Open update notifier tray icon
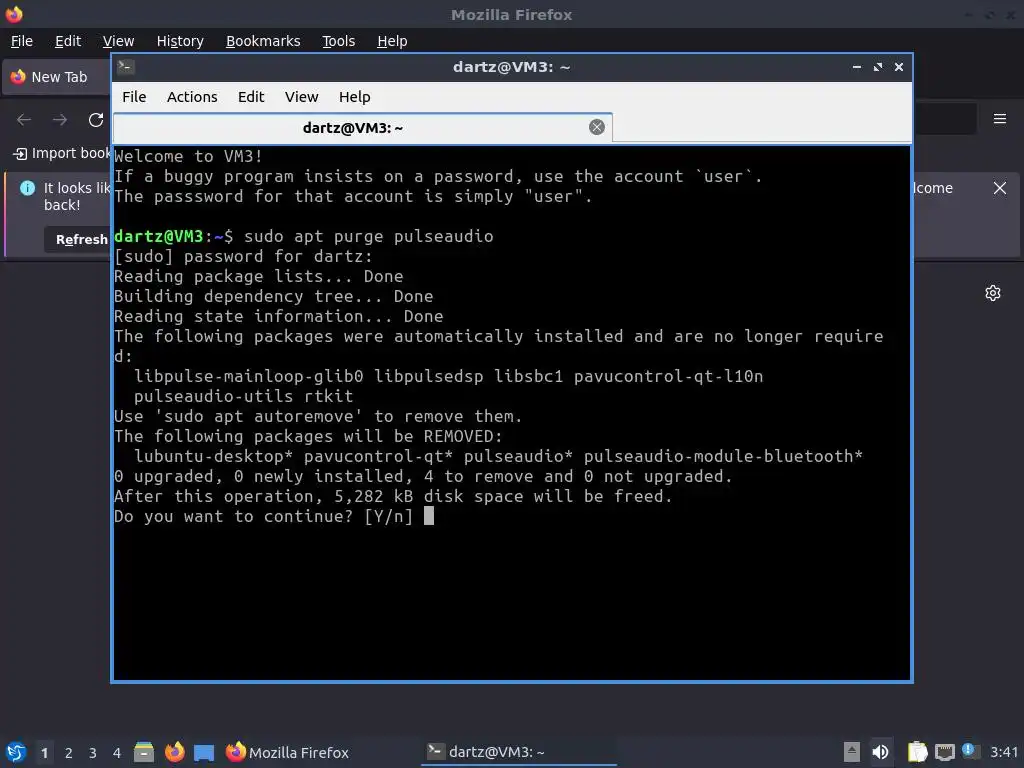Viewport: 1024px width, 768px height. coord(970,751)
